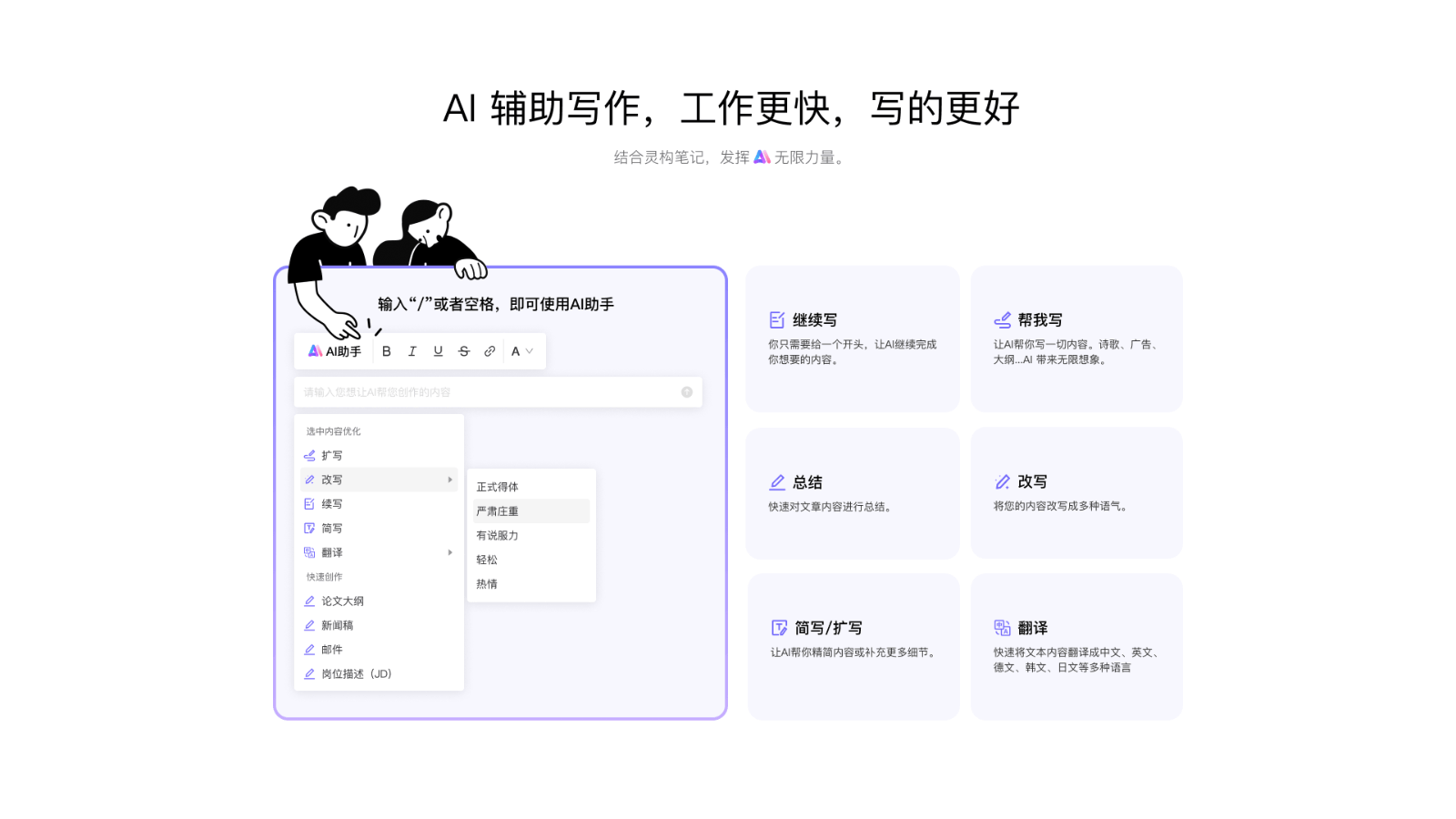Viewport: 1456px width, 819px height.
Task: Expand the 改写 submenu arrow
Action: click(x=450, y=480)
